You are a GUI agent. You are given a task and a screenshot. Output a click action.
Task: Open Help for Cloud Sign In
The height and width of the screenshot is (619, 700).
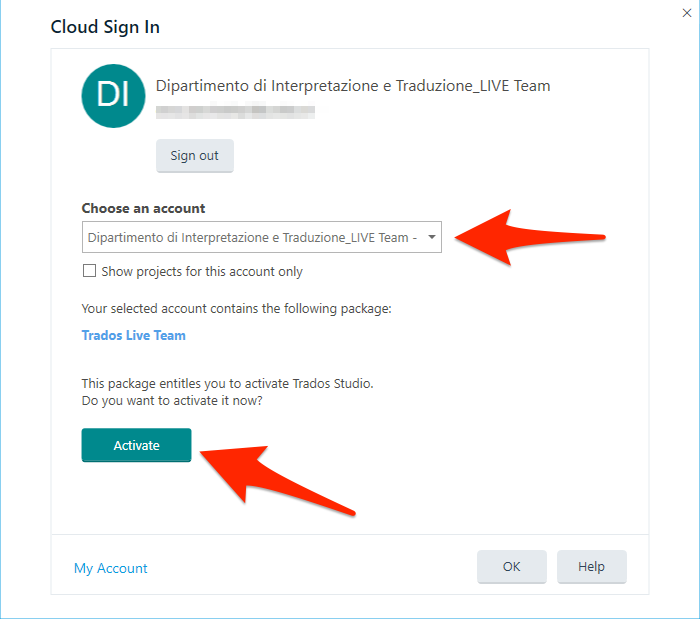(x=592, y=566)
